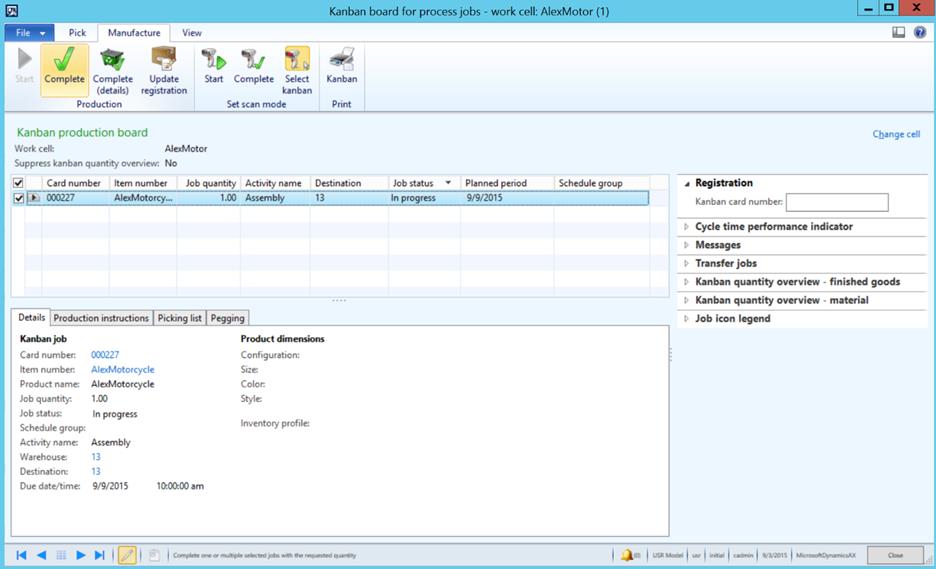Uncheck the row checkbox for card 000227
This screenshot has width=936, height=569.
click(18, 198)
